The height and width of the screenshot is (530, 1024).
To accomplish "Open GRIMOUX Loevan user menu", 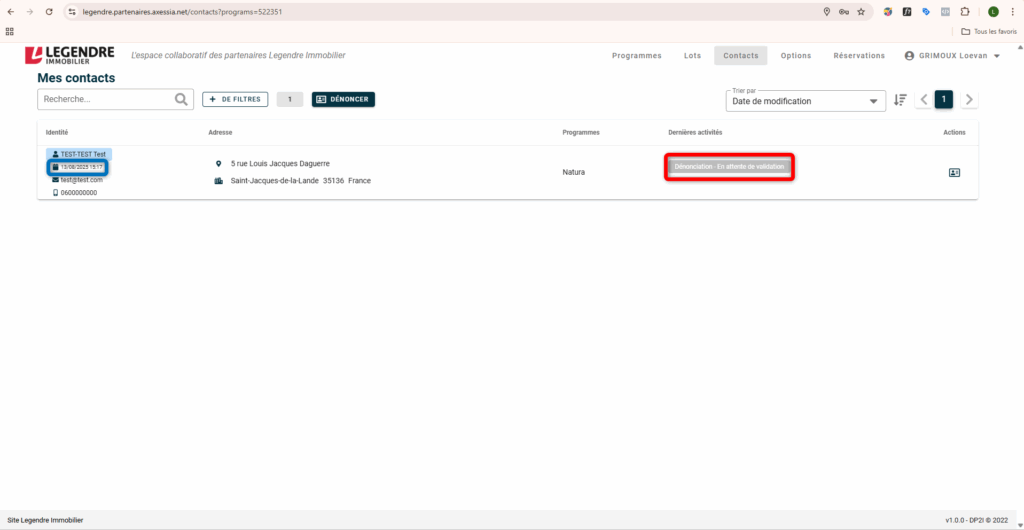I will click(x=952, y=56).
